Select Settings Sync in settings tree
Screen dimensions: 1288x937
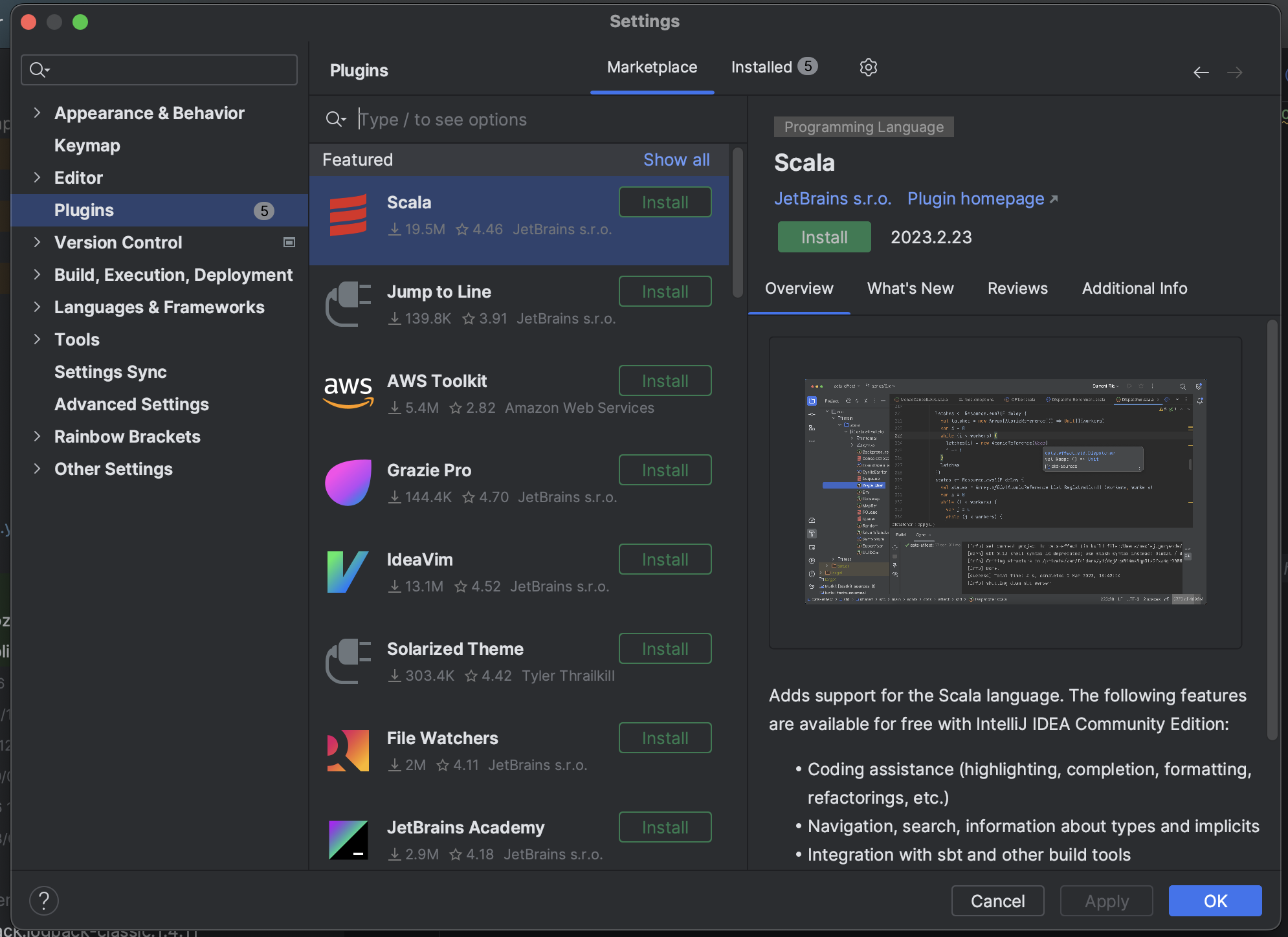coord(111,372)
